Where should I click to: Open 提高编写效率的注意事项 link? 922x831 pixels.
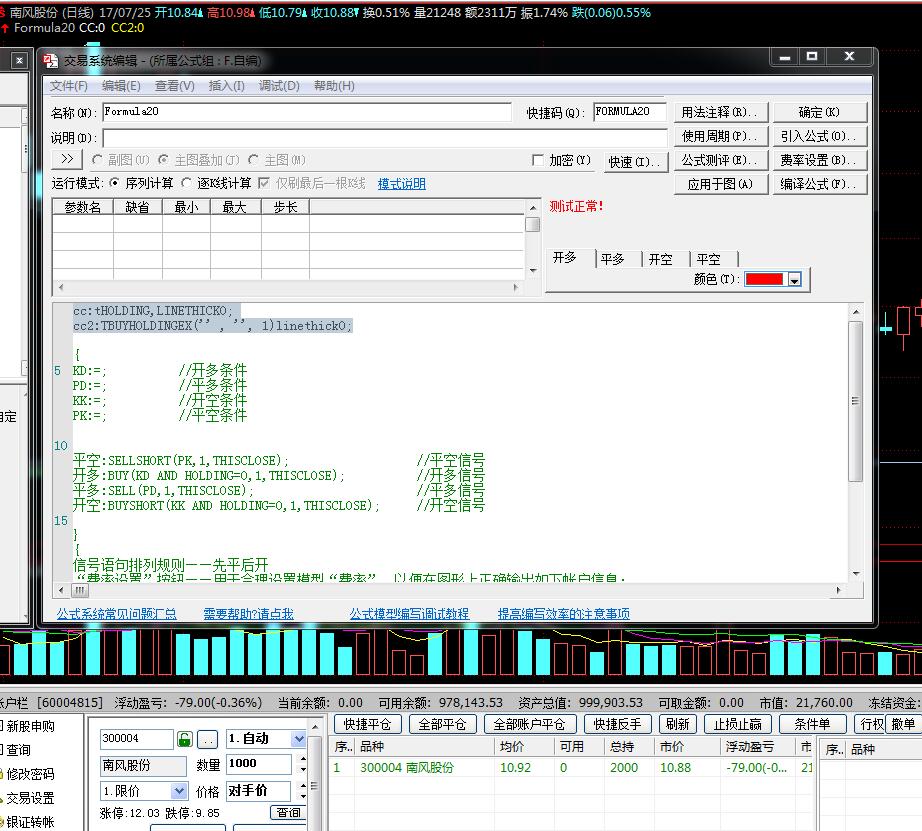tap(563, 614)
